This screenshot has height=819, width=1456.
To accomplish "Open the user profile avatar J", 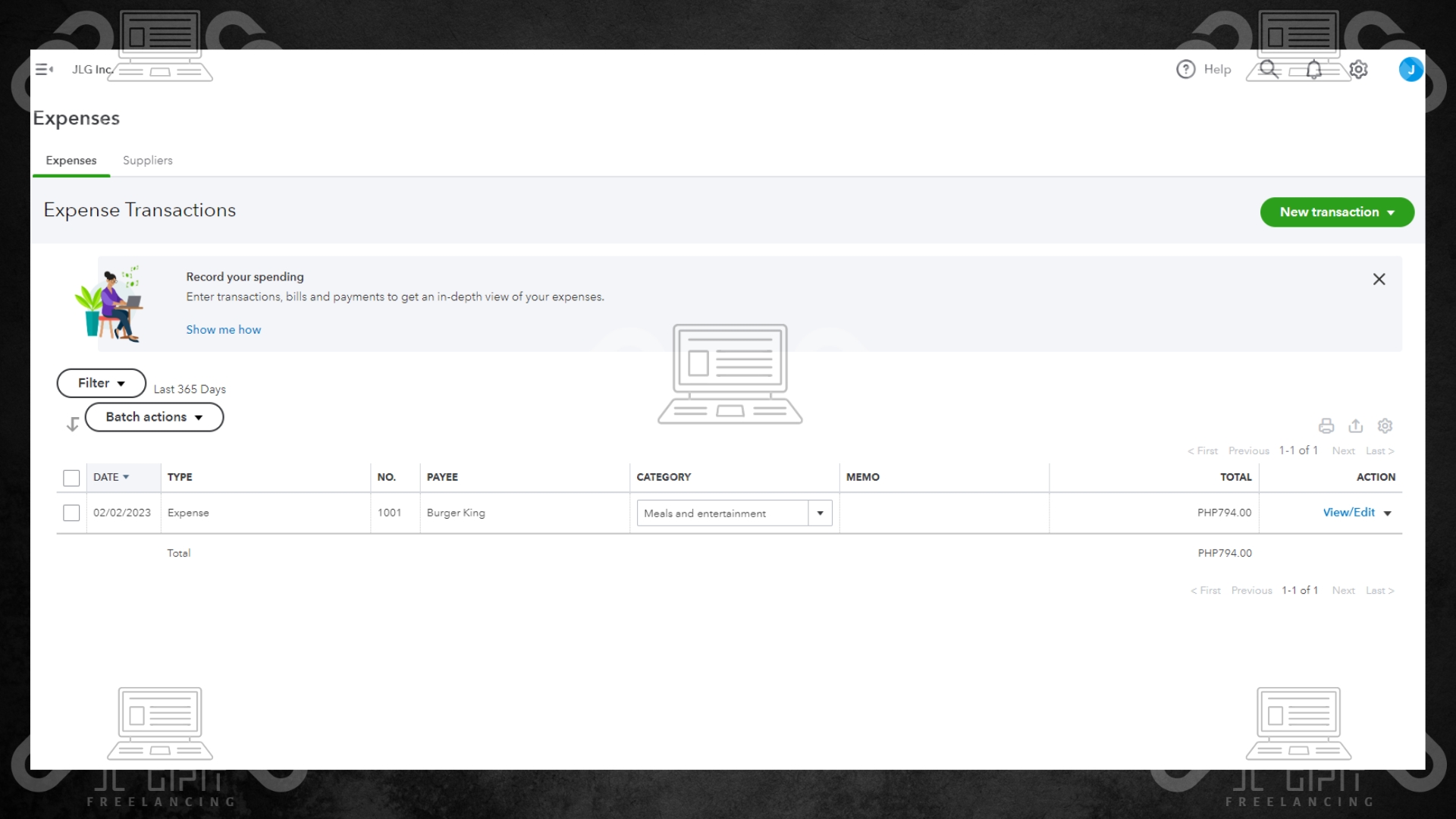I will [x=1410, y=70].
